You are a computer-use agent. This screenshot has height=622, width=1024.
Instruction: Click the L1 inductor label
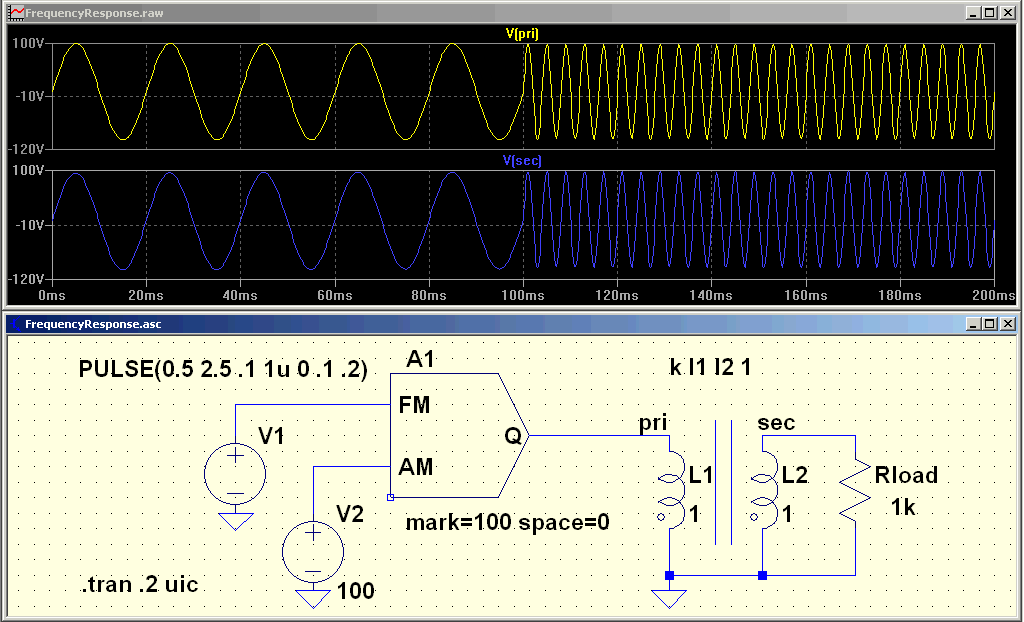click(x=700, y=475)
